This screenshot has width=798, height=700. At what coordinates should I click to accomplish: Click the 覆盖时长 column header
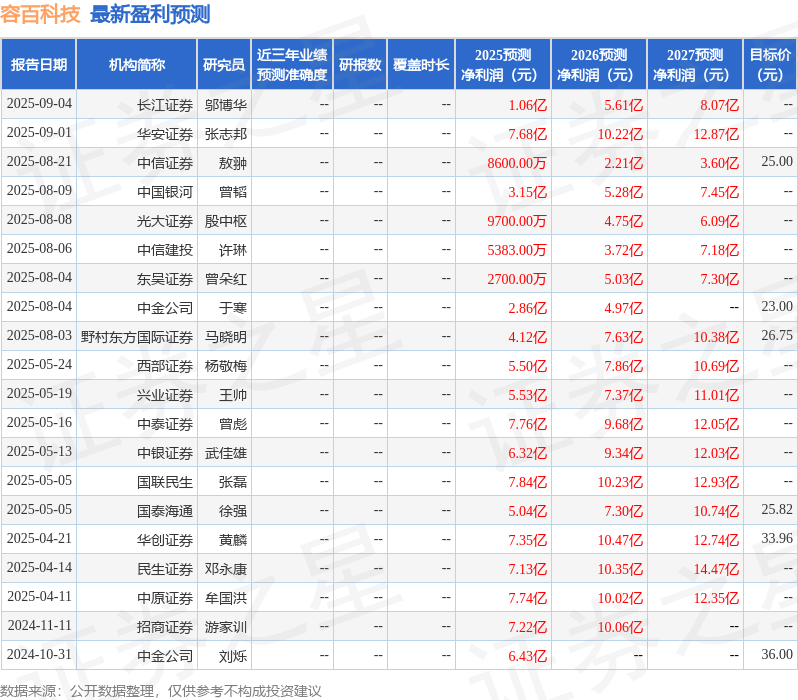tap(421, 65)
